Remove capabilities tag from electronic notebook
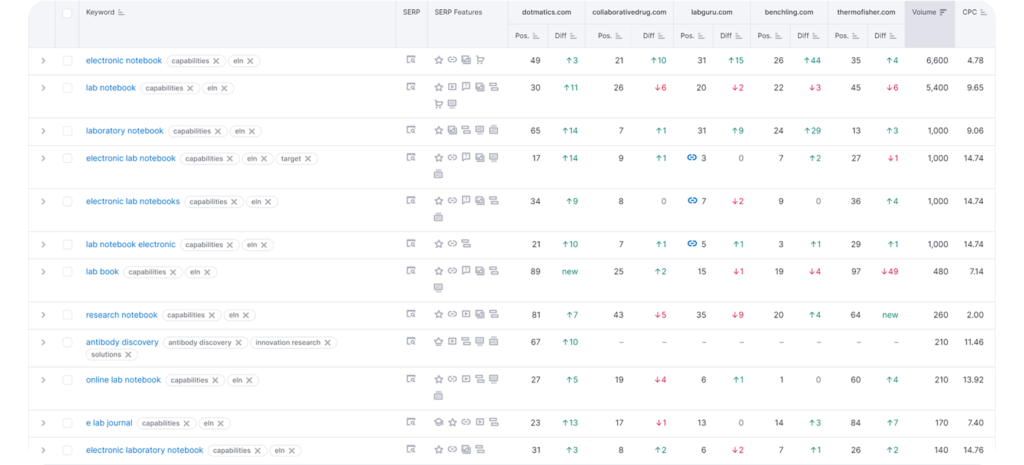 pos(216,61)
